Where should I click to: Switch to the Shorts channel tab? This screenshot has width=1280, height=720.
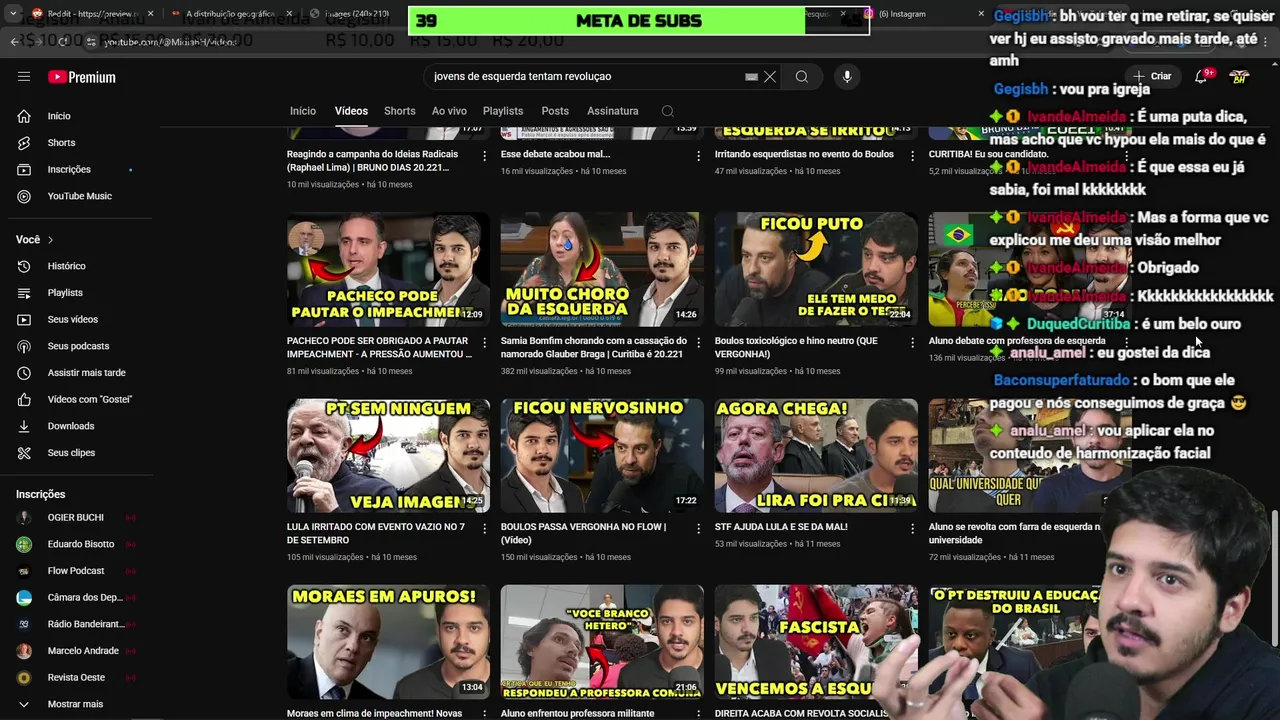coord(399,111)
